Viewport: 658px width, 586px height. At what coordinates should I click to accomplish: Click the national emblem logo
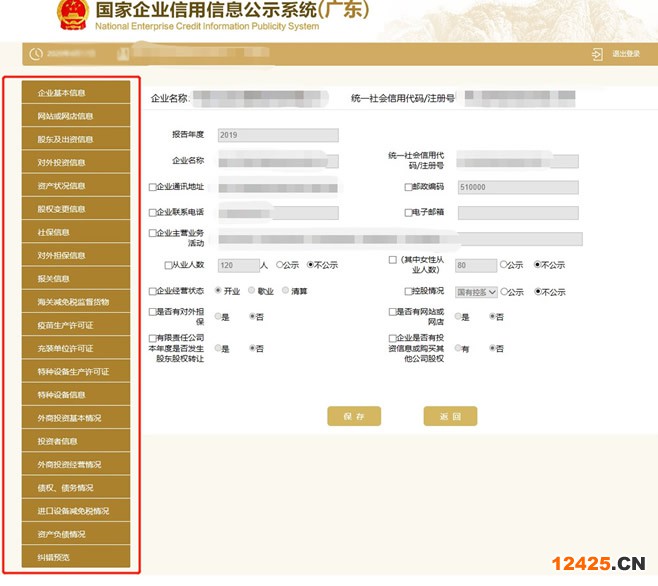73,14
